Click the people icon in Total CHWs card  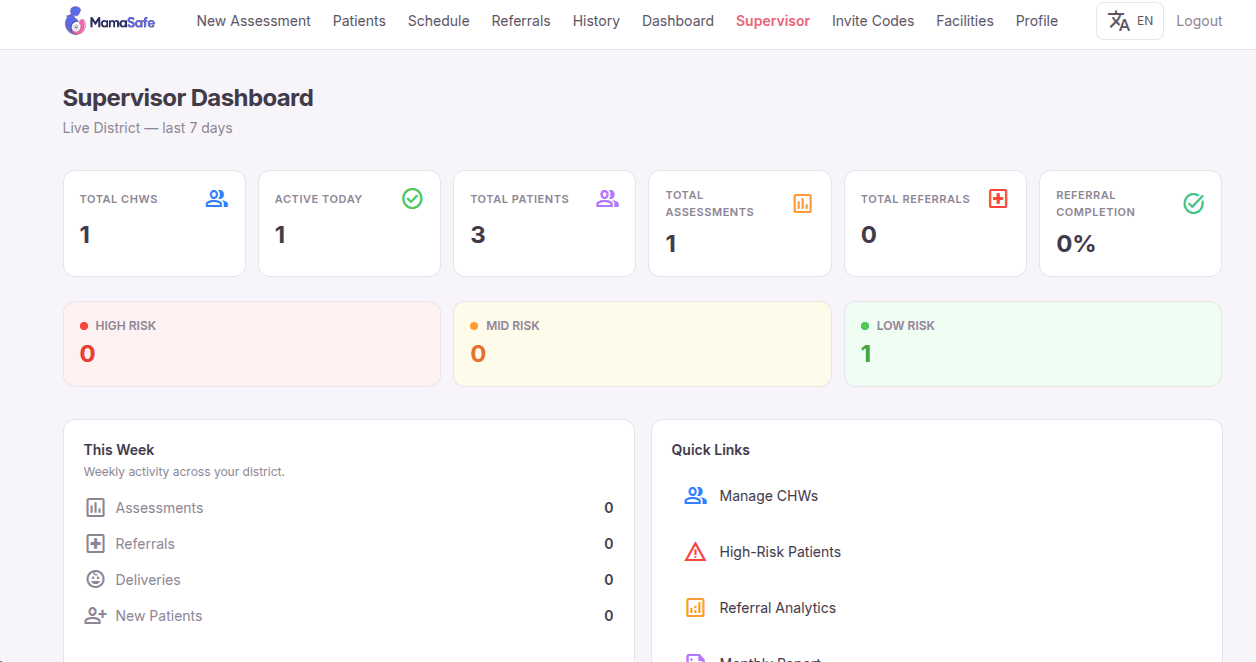coord(217,199)
